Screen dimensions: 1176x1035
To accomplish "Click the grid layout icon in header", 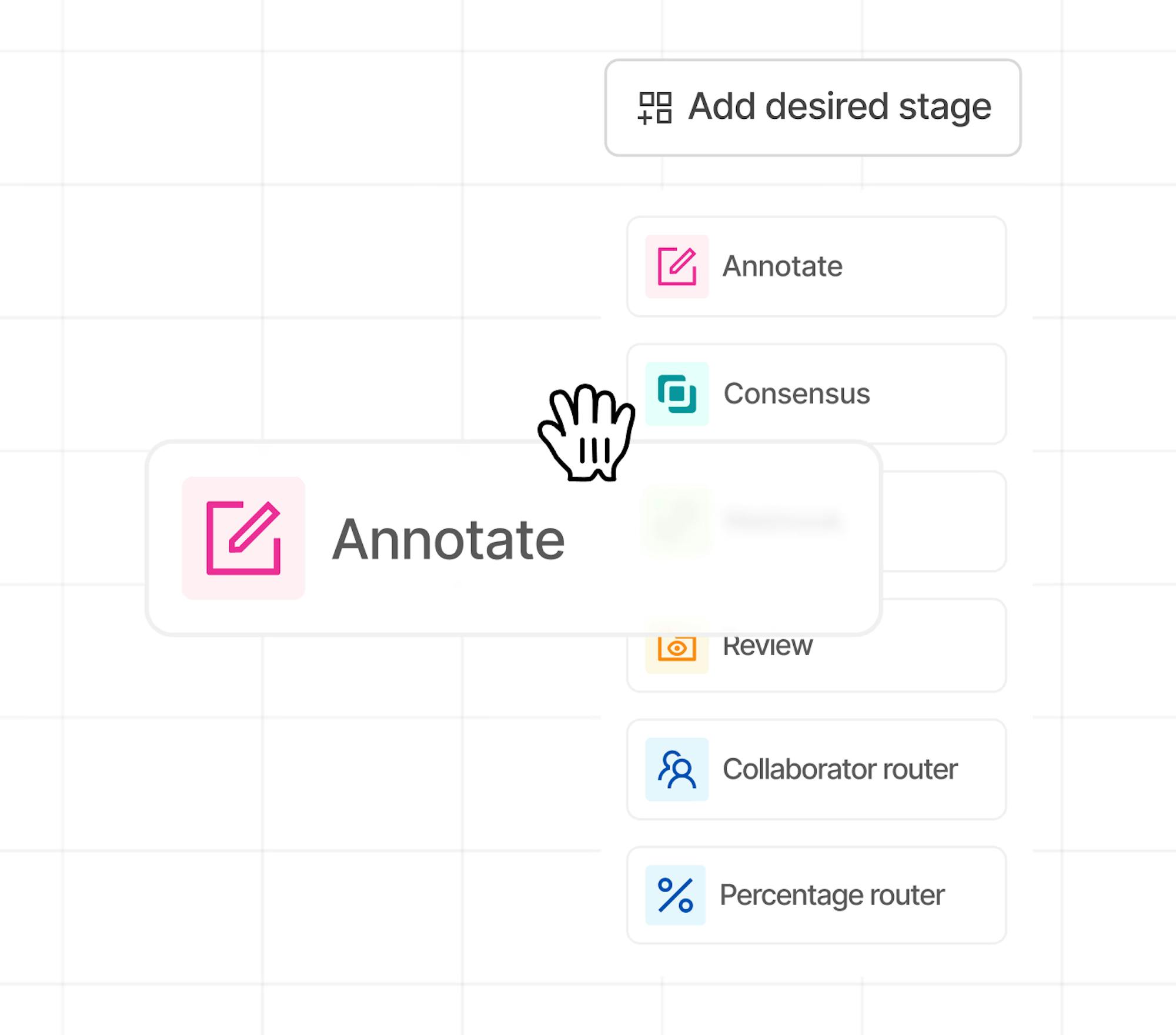I will 654,106.
